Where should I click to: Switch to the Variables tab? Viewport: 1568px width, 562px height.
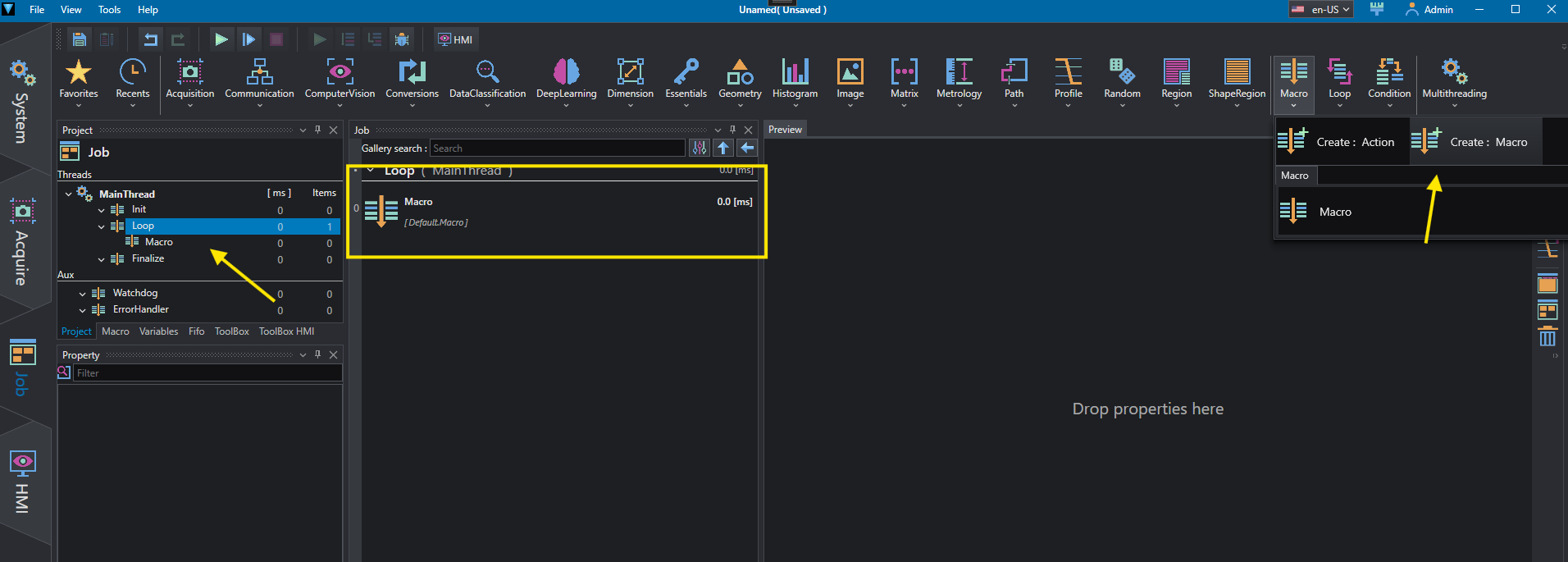click(158, 331)
